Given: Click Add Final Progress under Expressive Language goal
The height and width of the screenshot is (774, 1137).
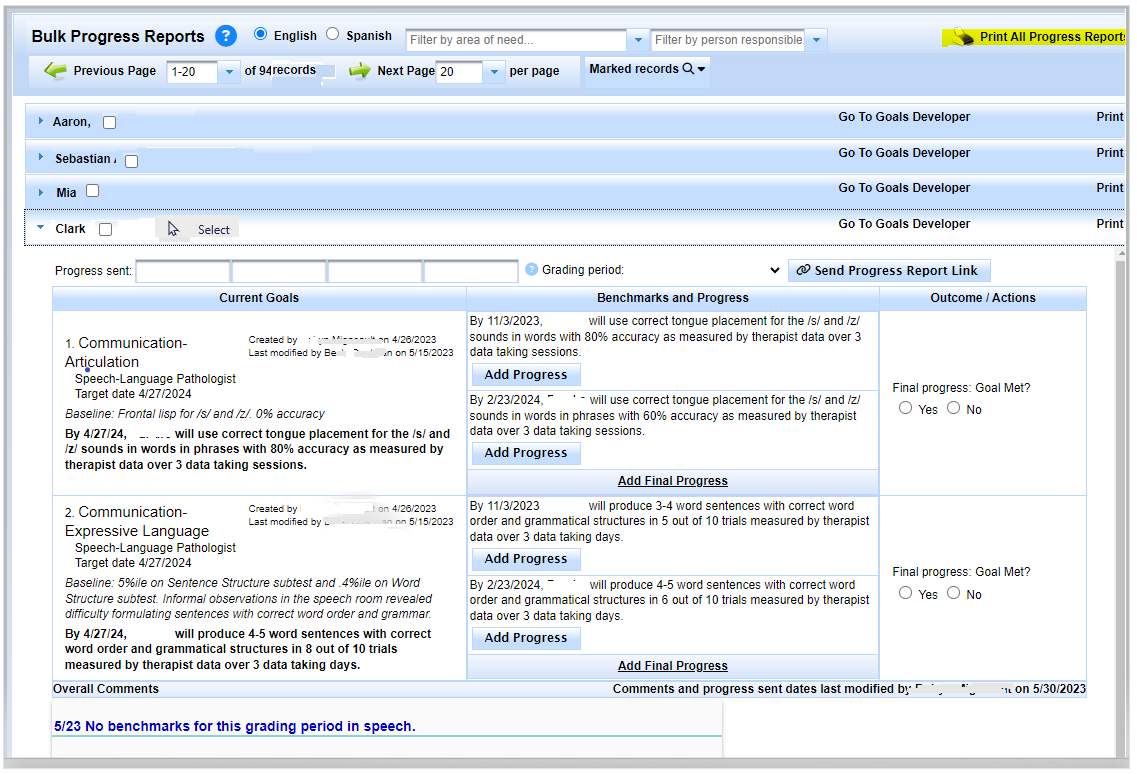Looking at the screenshot, I should pos(672,666).
